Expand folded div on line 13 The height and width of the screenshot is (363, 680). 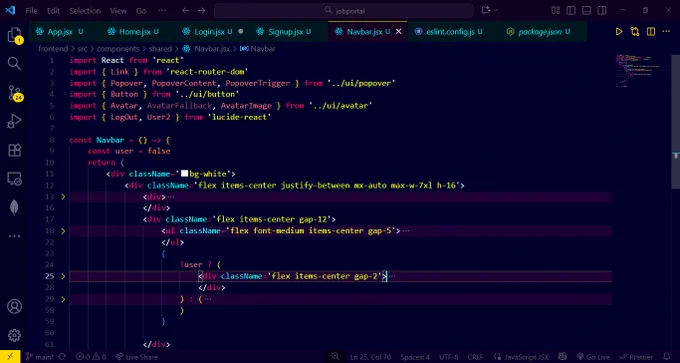pos(63,196)
